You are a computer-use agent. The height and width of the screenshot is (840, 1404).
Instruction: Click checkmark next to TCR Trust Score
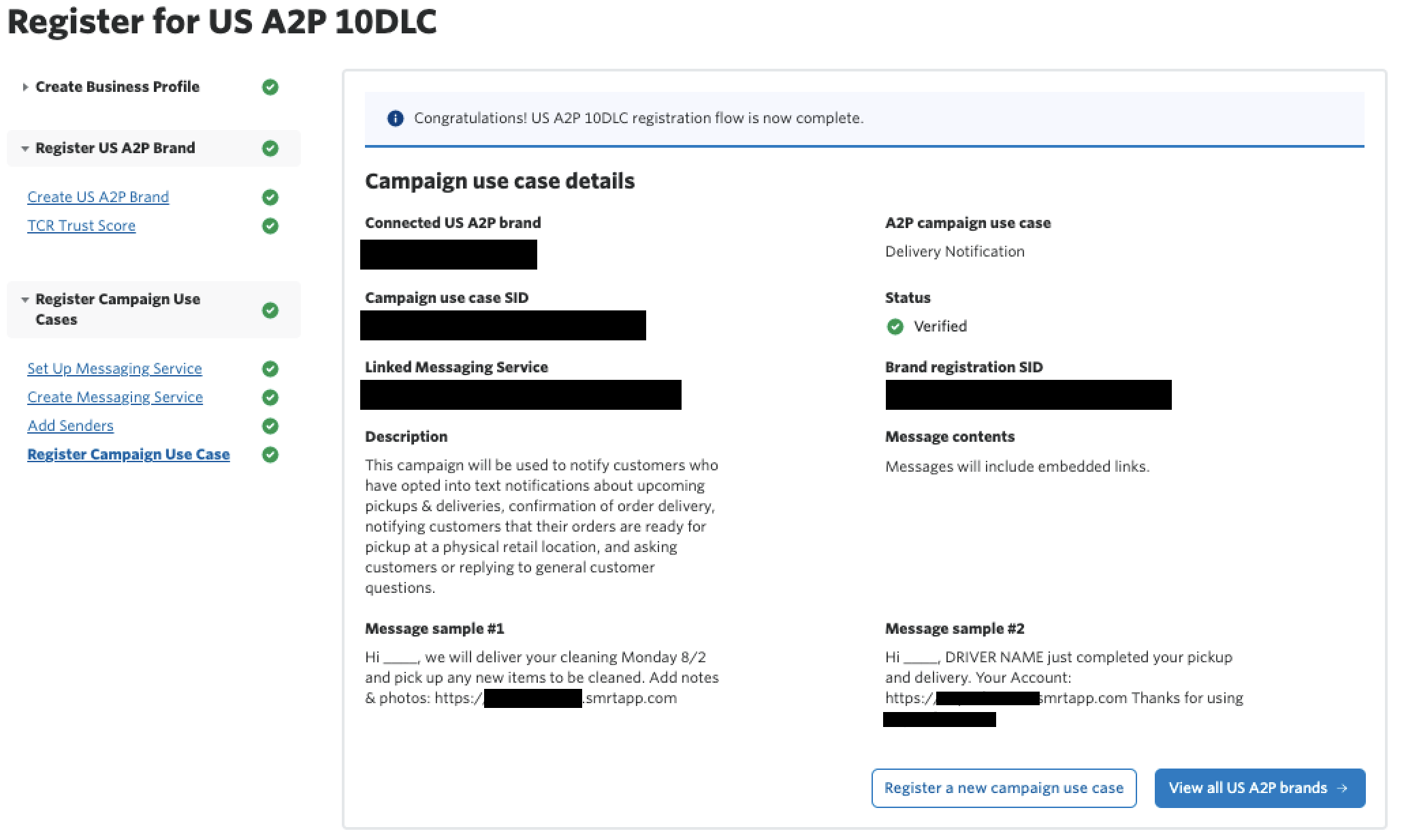click(270, 226)
